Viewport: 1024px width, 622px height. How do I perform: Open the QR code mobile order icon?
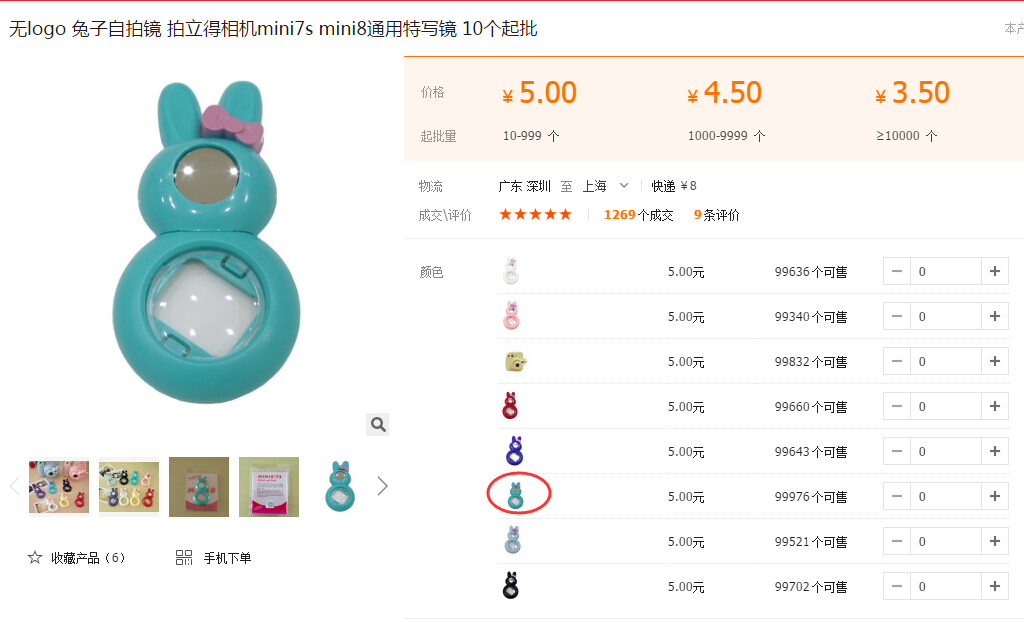(x=184, y=557)
